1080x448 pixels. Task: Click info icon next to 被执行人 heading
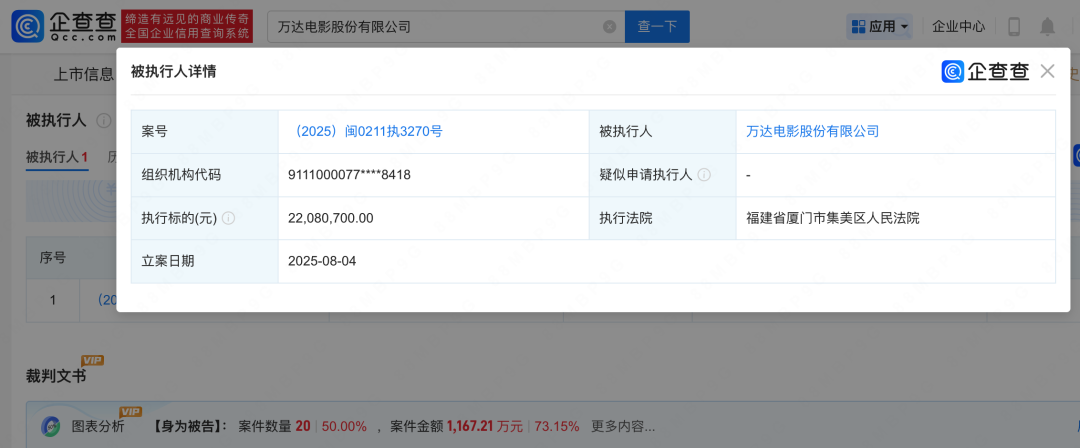(x=104, y=121)
